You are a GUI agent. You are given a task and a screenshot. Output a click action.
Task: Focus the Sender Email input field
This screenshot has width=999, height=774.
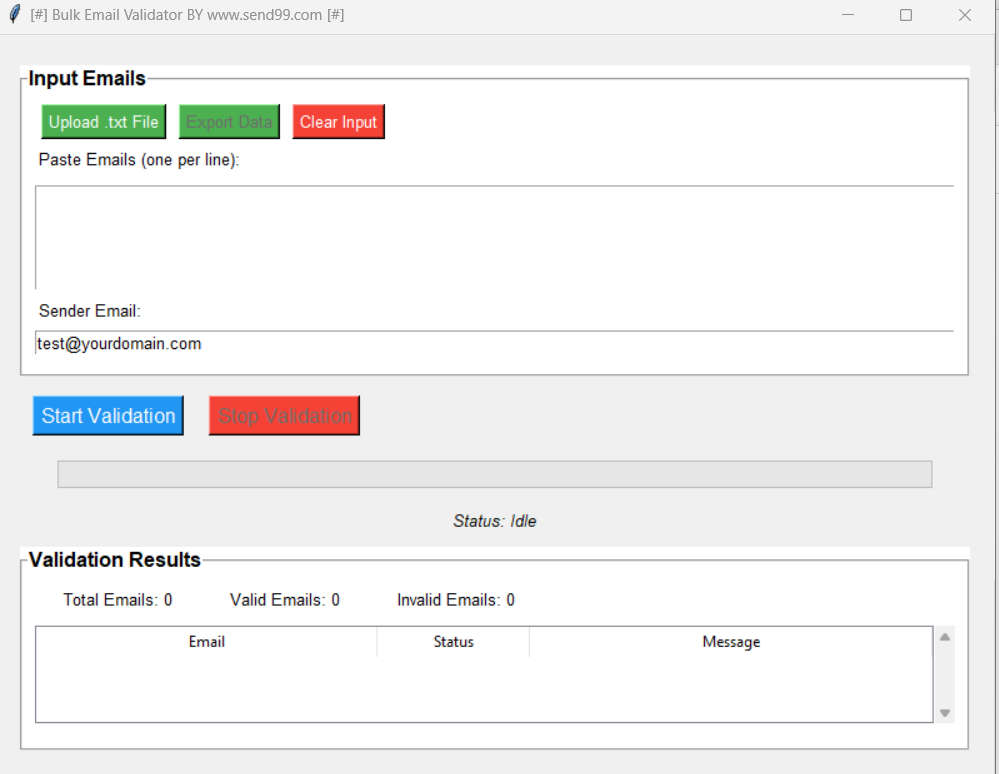pyautogui.click(x=494, y=344)
